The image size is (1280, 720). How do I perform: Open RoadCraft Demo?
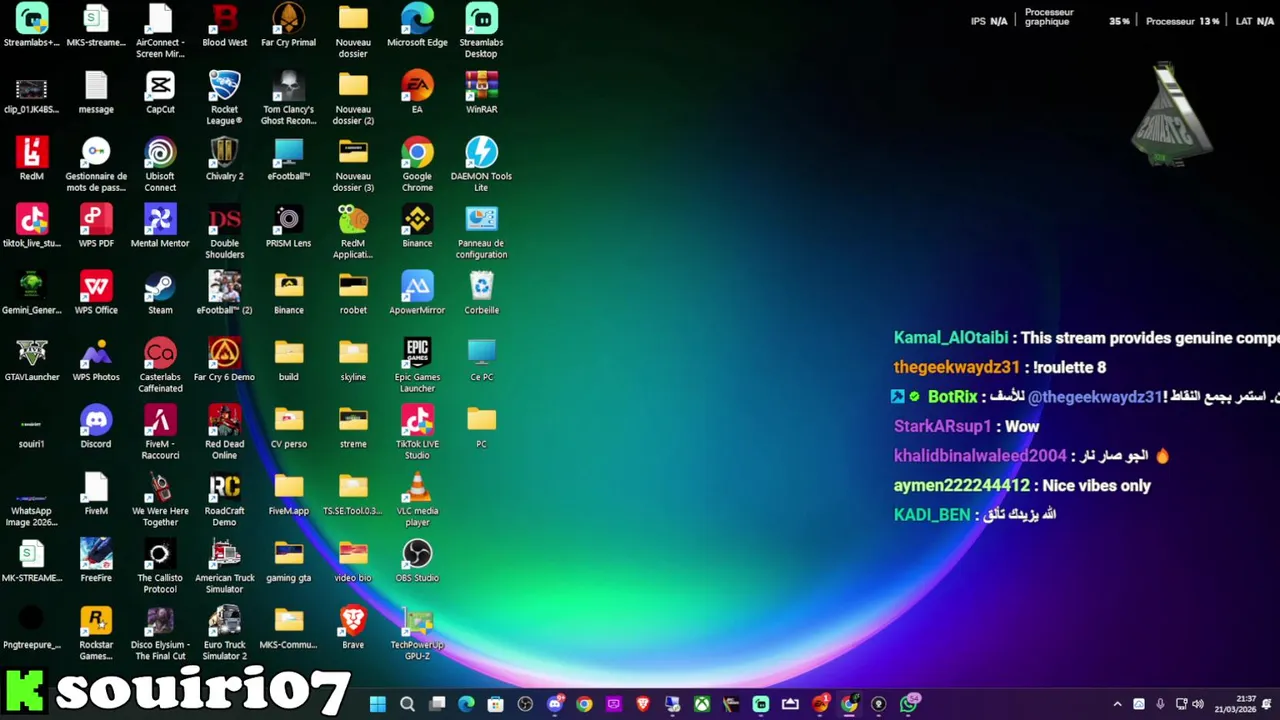(x=224, y=499)
